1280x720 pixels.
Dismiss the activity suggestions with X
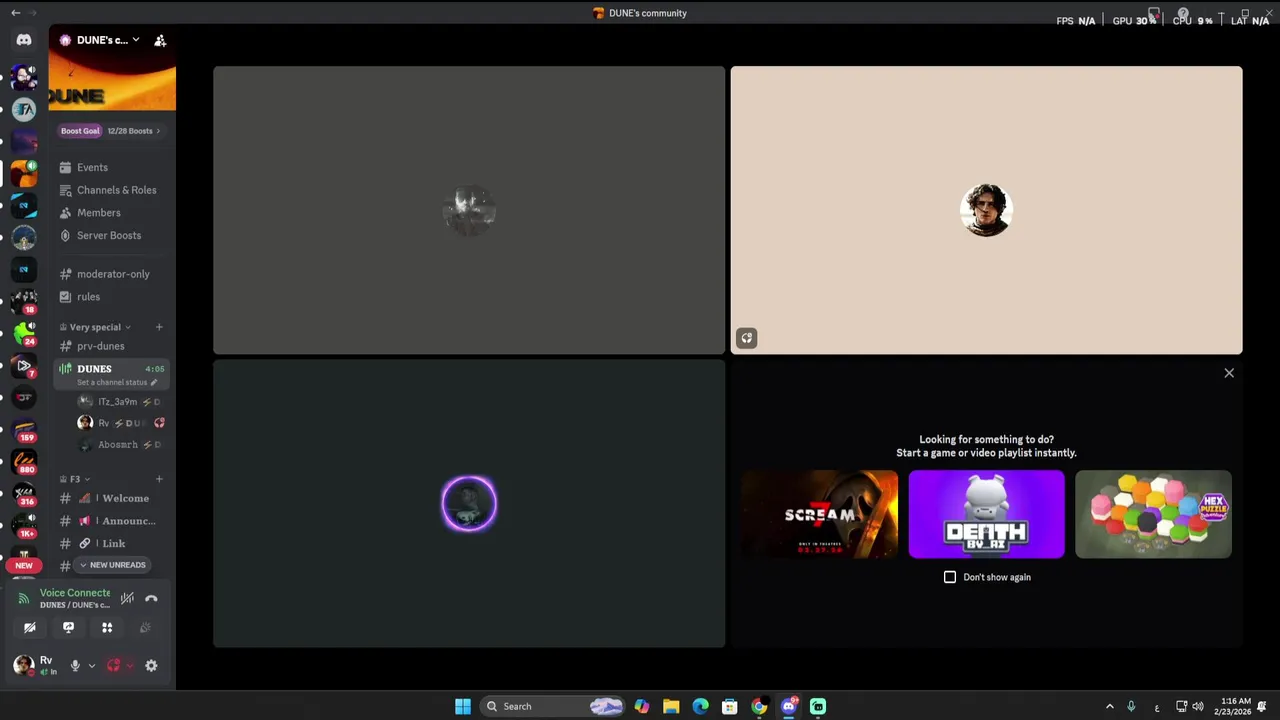(x=1229, y=373)
